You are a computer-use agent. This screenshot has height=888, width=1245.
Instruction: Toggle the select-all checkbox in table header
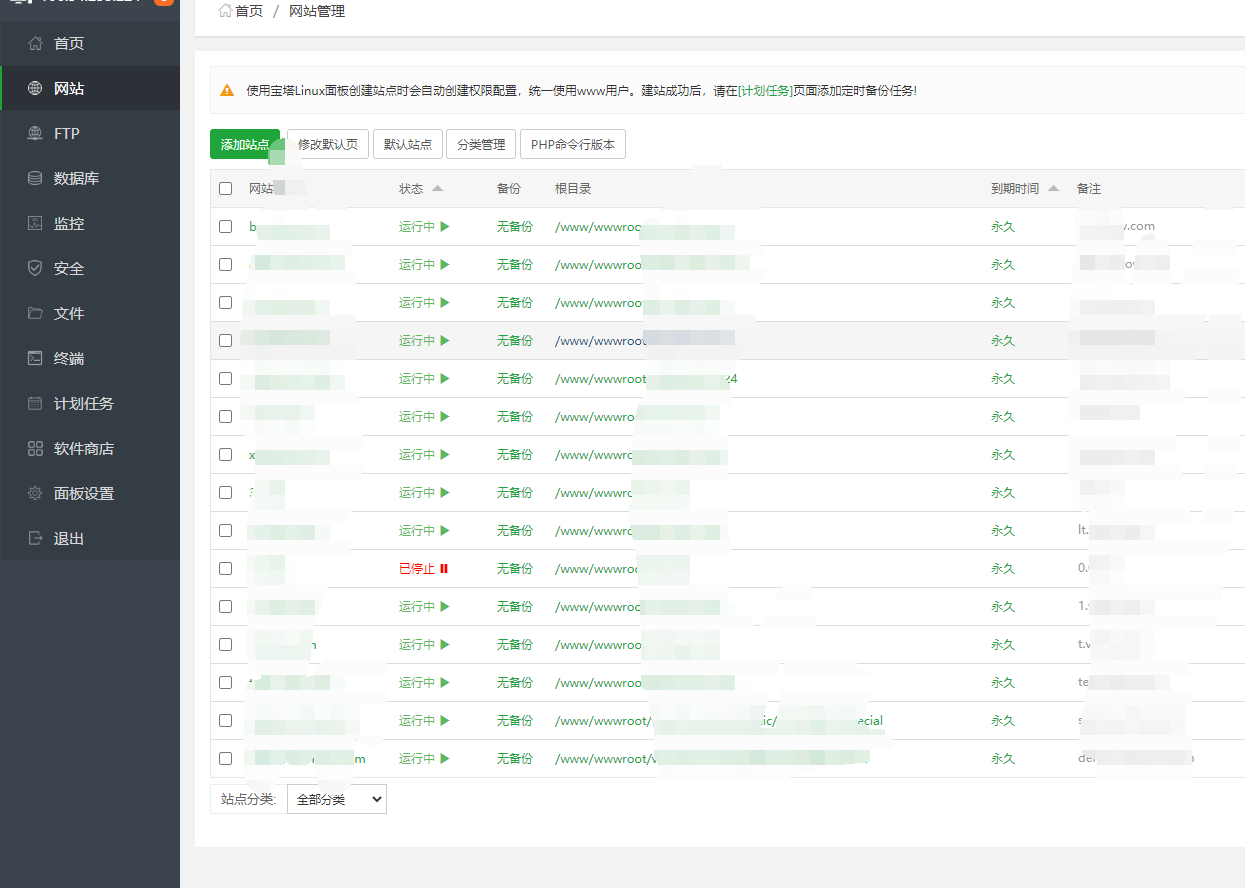225,189
